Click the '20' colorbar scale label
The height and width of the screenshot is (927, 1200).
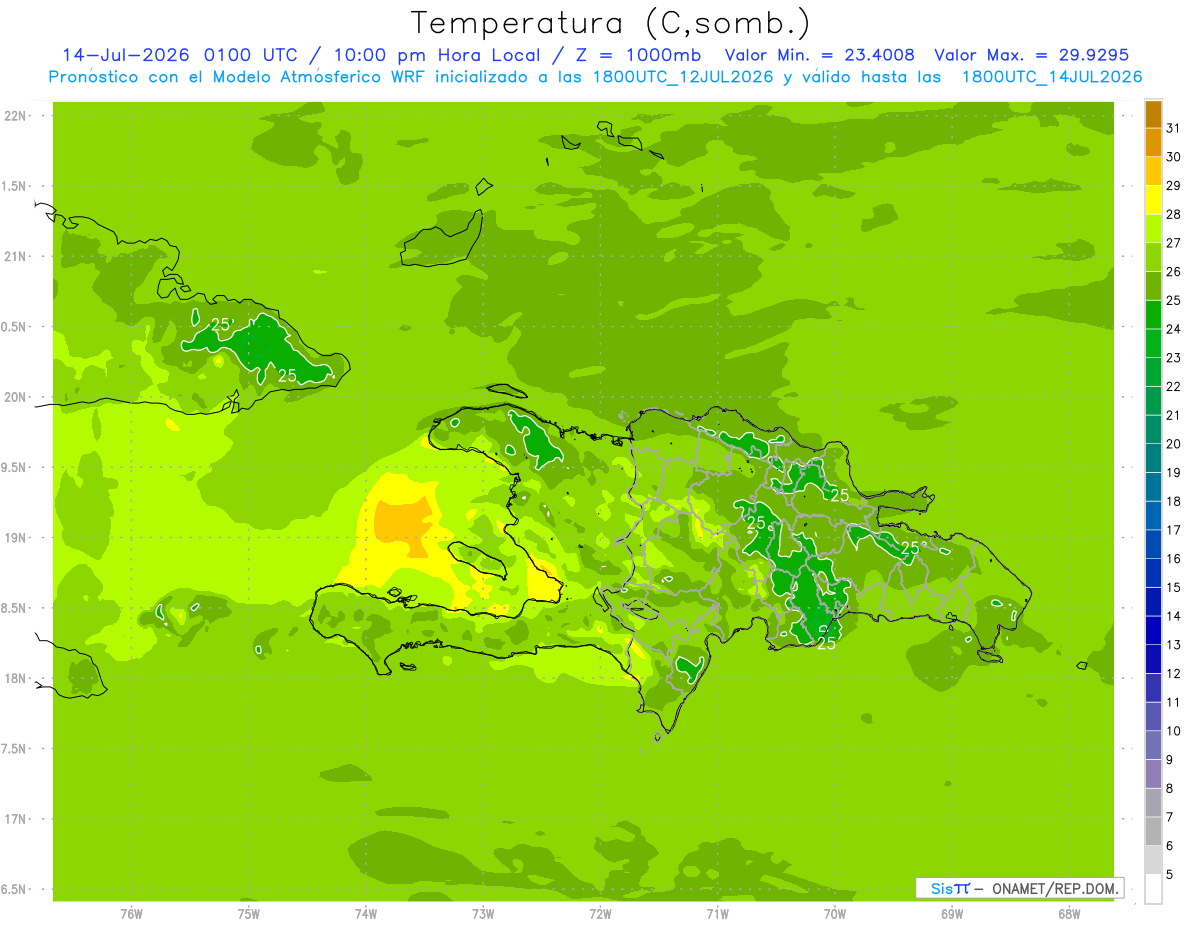[1174, 444]
